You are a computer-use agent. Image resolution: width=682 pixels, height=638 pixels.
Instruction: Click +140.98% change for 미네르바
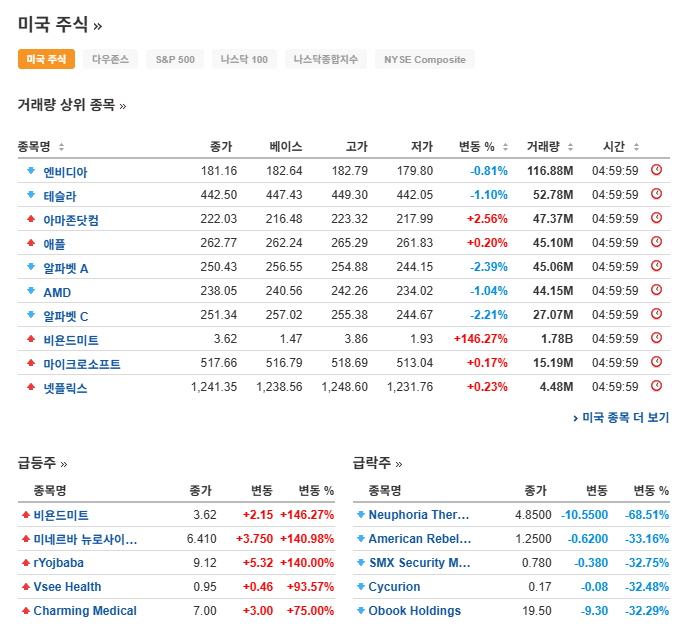point(307,538)
